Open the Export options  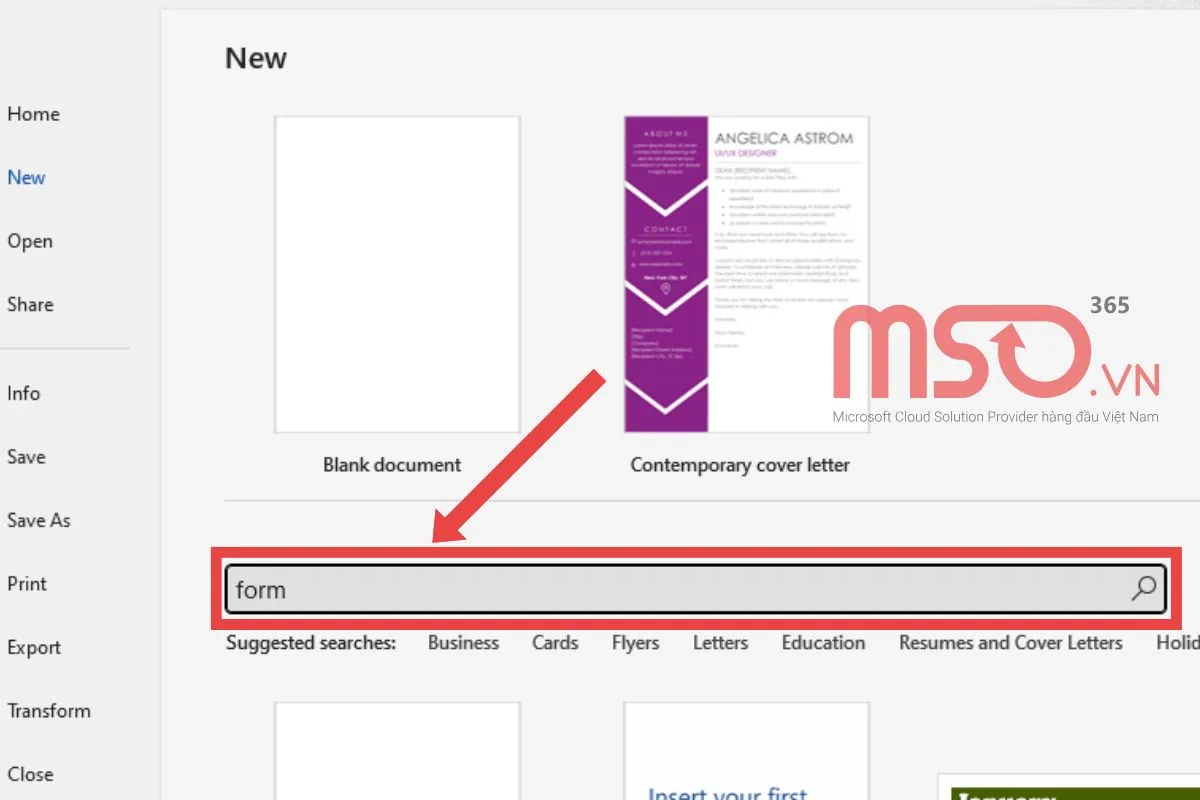click(x=34, y=647)
